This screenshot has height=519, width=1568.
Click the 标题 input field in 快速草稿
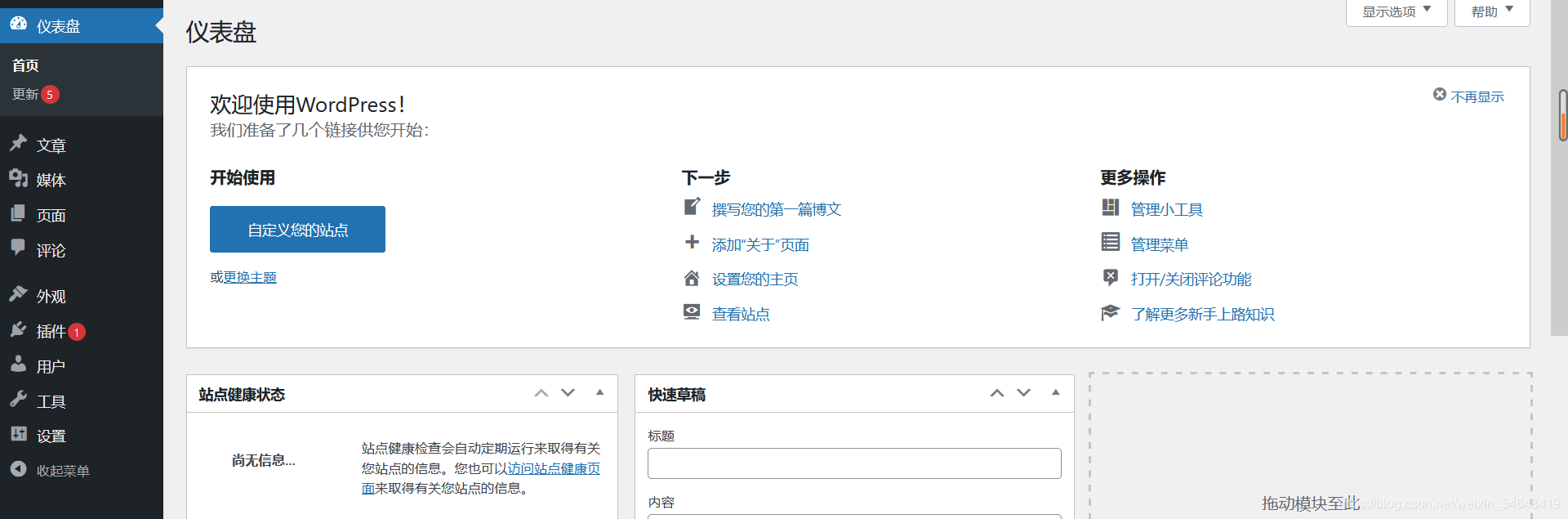(x=854, y=463)
